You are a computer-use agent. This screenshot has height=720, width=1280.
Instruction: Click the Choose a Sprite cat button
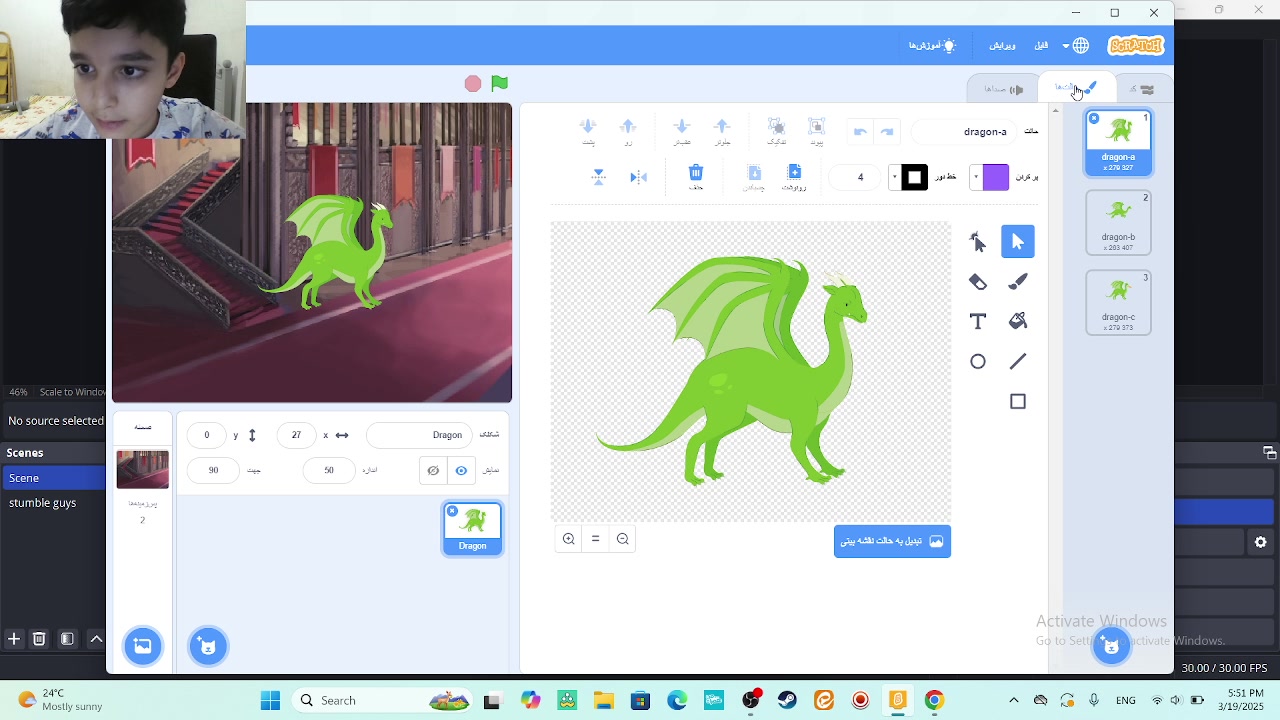tap(208, 646)
